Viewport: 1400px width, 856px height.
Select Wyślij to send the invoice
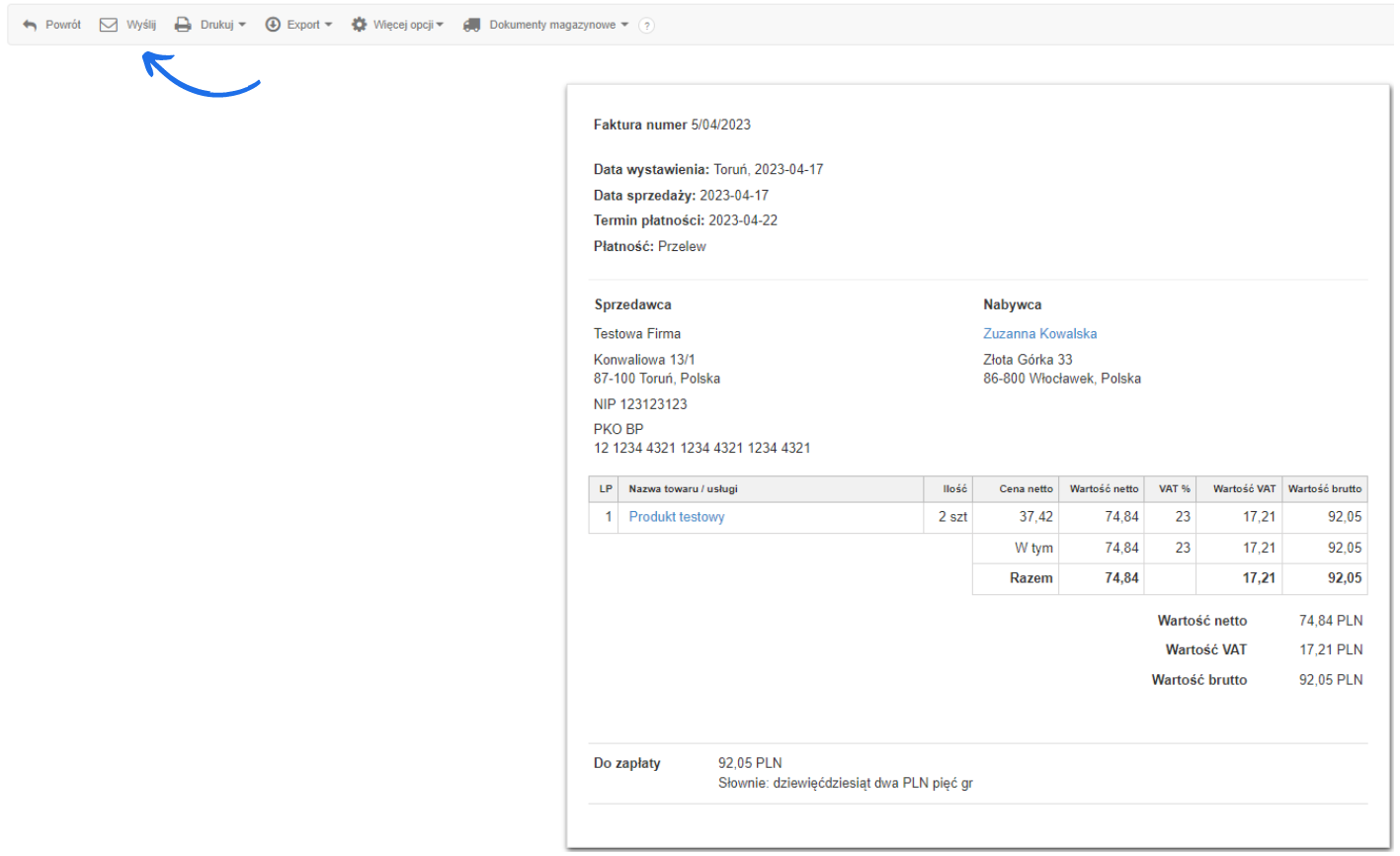click(140, 24)
